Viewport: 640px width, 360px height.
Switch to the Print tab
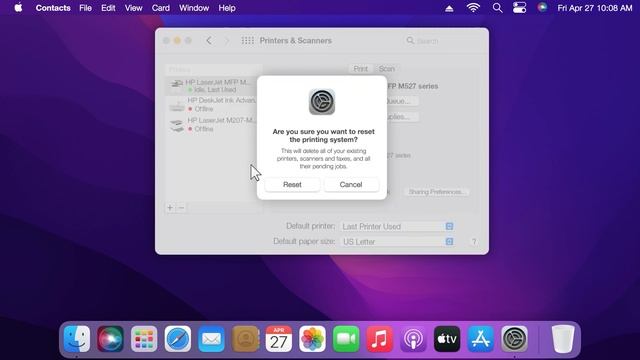coord(360,69)
